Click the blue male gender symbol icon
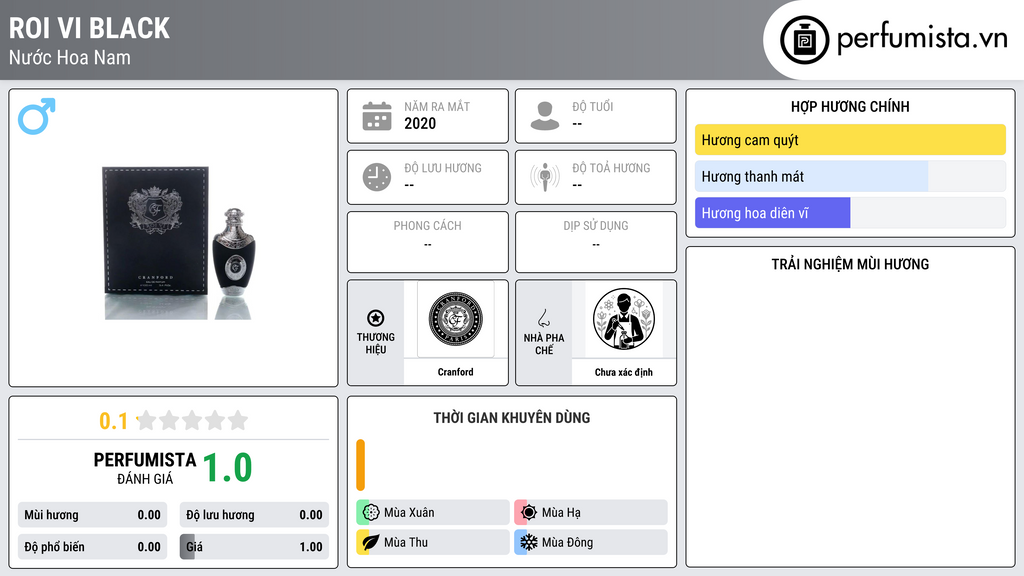1024x576 pixels. tap(37, 116)
